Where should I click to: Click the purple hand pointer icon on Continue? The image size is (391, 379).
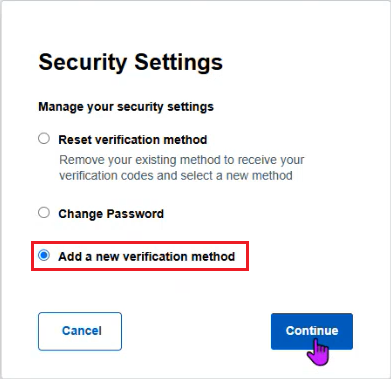click(x=318, y=352)
